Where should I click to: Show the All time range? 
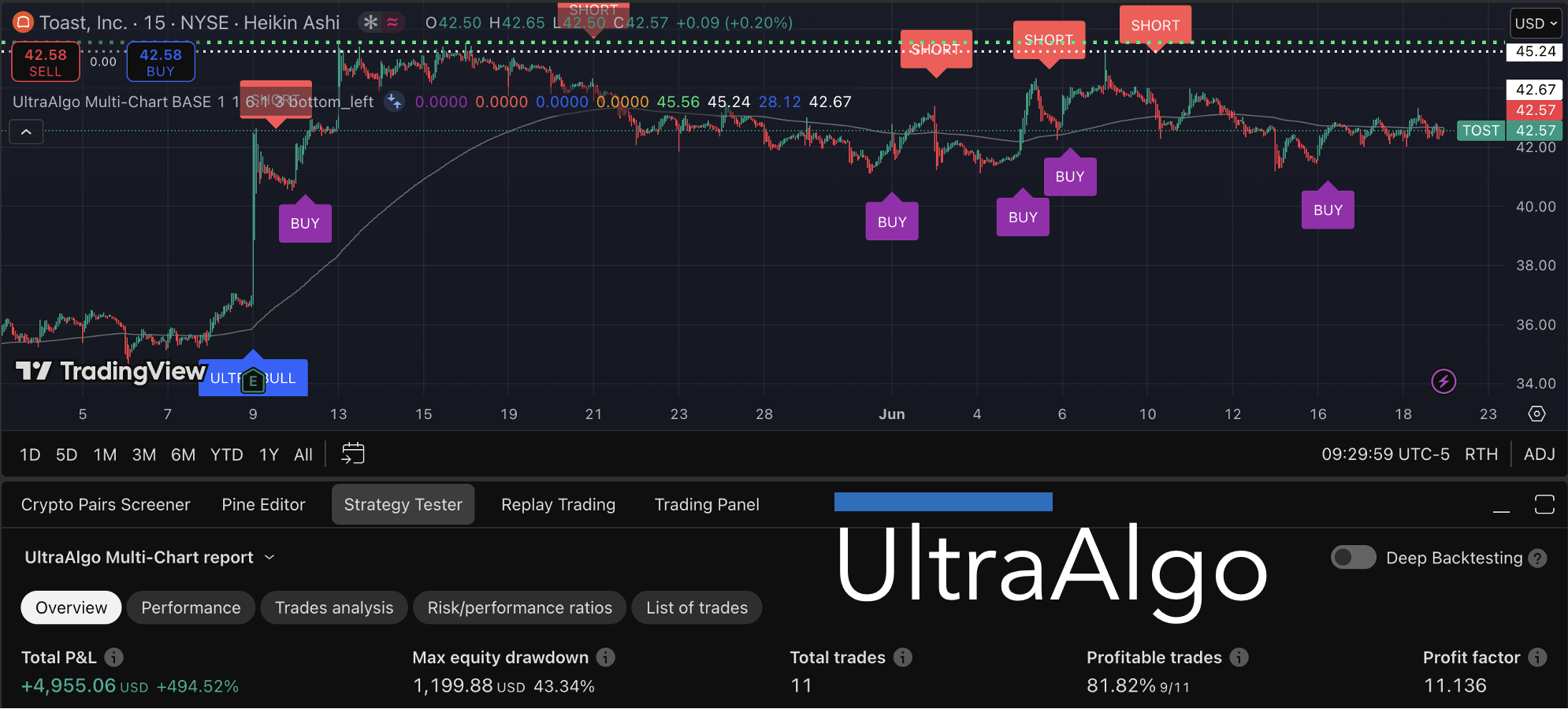point(303,455)
